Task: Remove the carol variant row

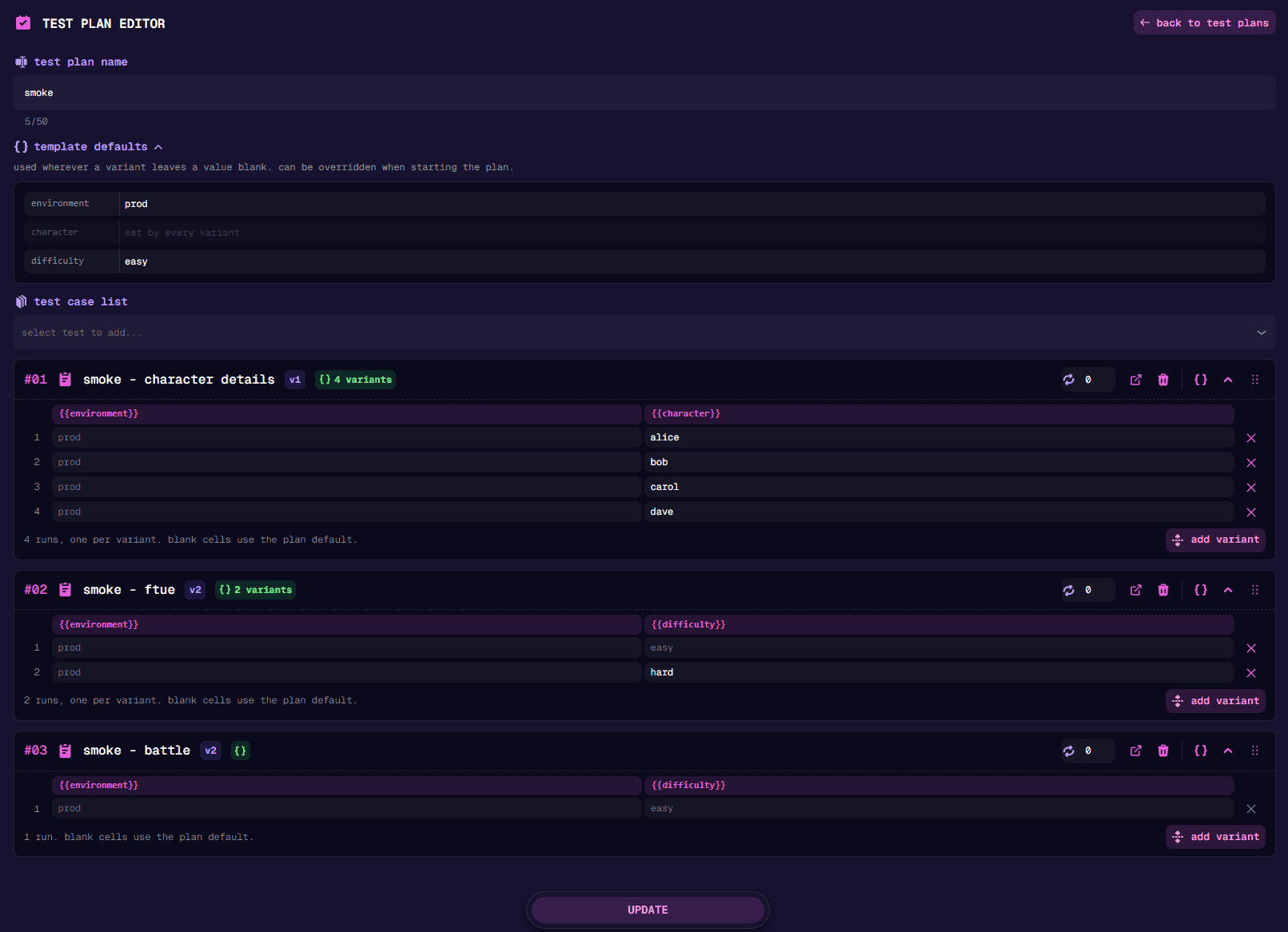Action: [1251, 488]
